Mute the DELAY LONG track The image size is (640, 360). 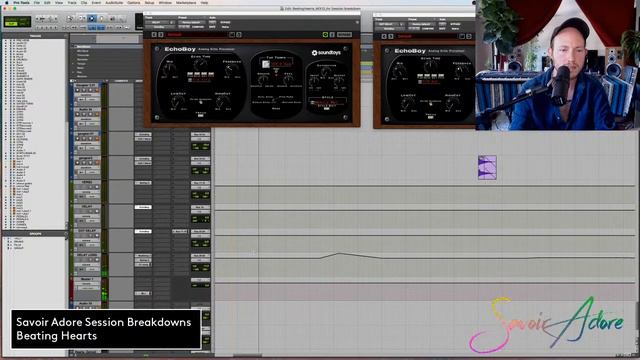[97, 260]
